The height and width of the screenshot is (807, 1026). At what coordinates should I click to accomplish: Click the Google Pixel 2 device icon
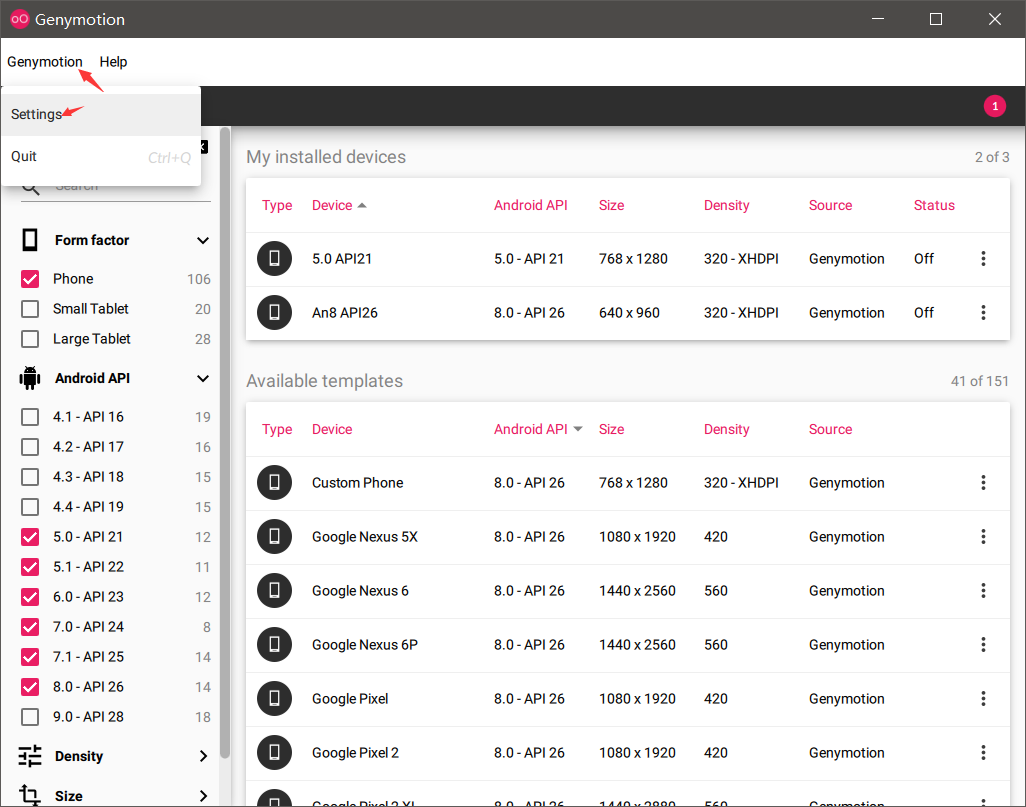tap(274, 753)
